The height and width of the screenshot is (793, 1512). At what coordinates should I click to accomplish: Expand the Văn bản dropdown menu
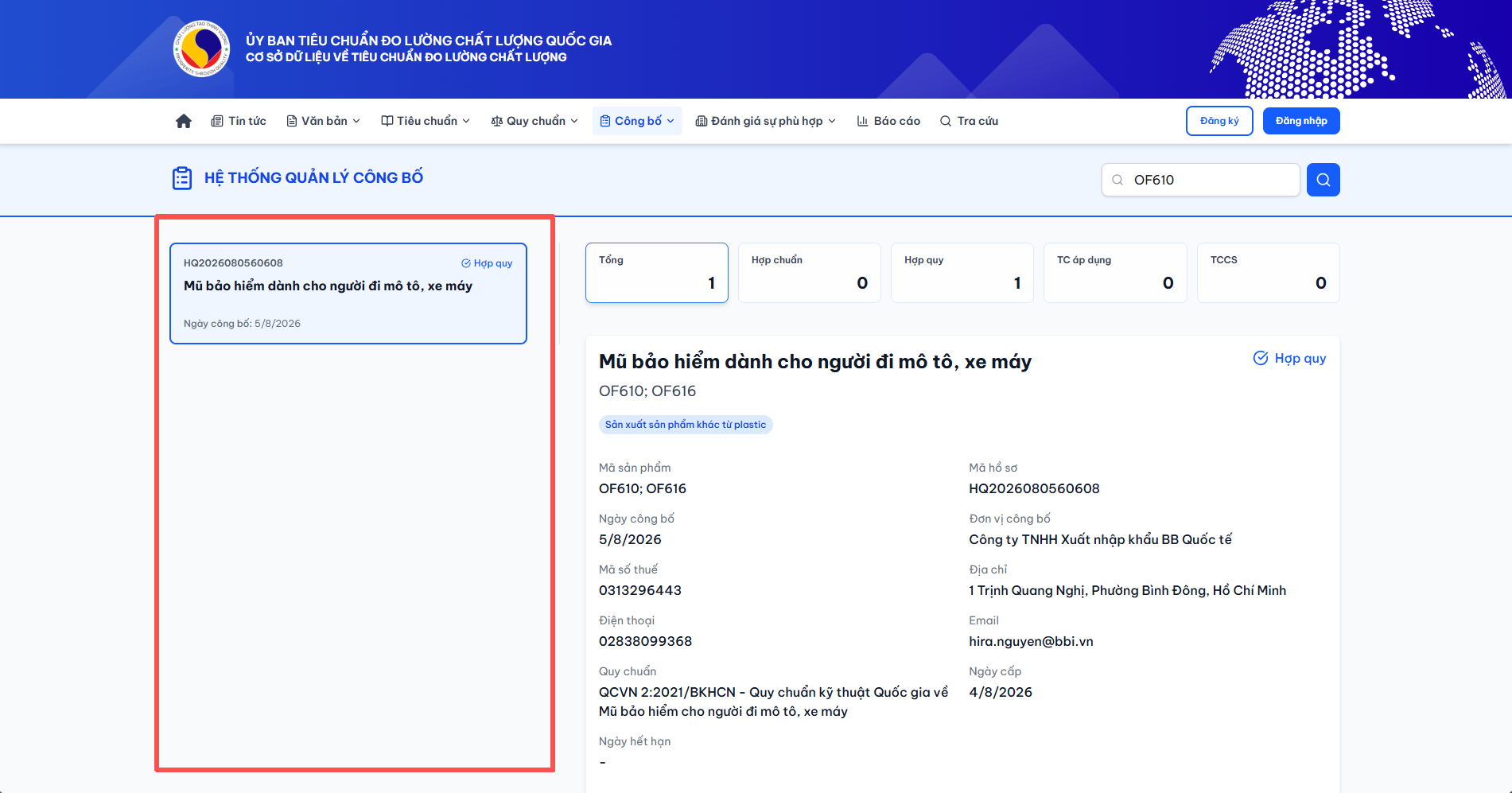point(324,121)
